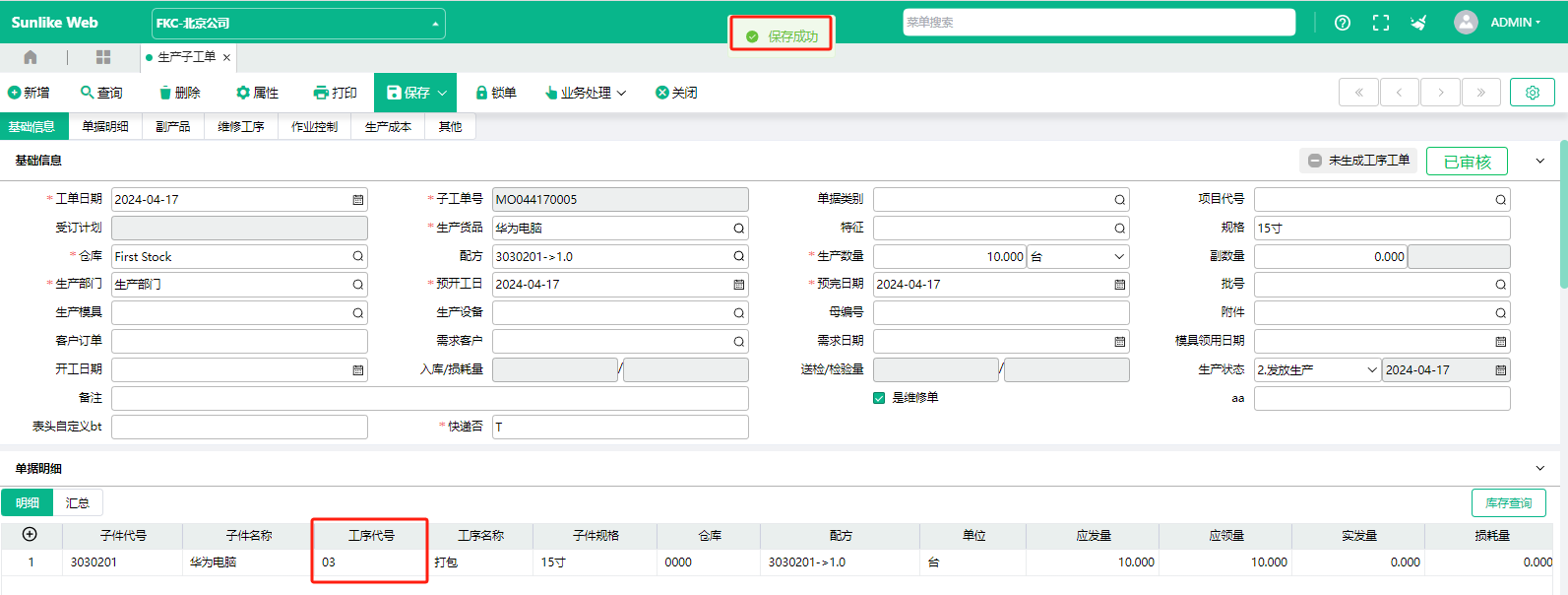Click the 菜单搜索 search box
The image size is (1568, 595).
click(x=1098, y=23)
